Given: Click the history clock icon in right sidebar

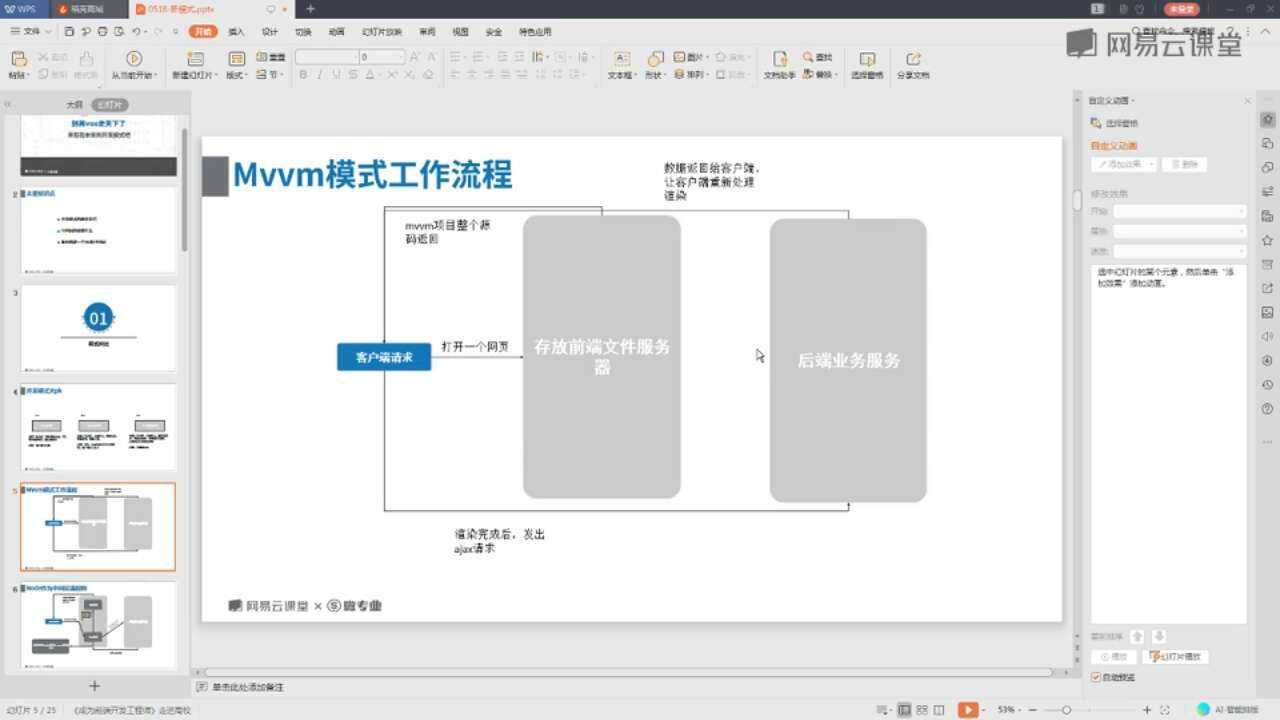Looking at the screenshot, I should coord(1268,385).
